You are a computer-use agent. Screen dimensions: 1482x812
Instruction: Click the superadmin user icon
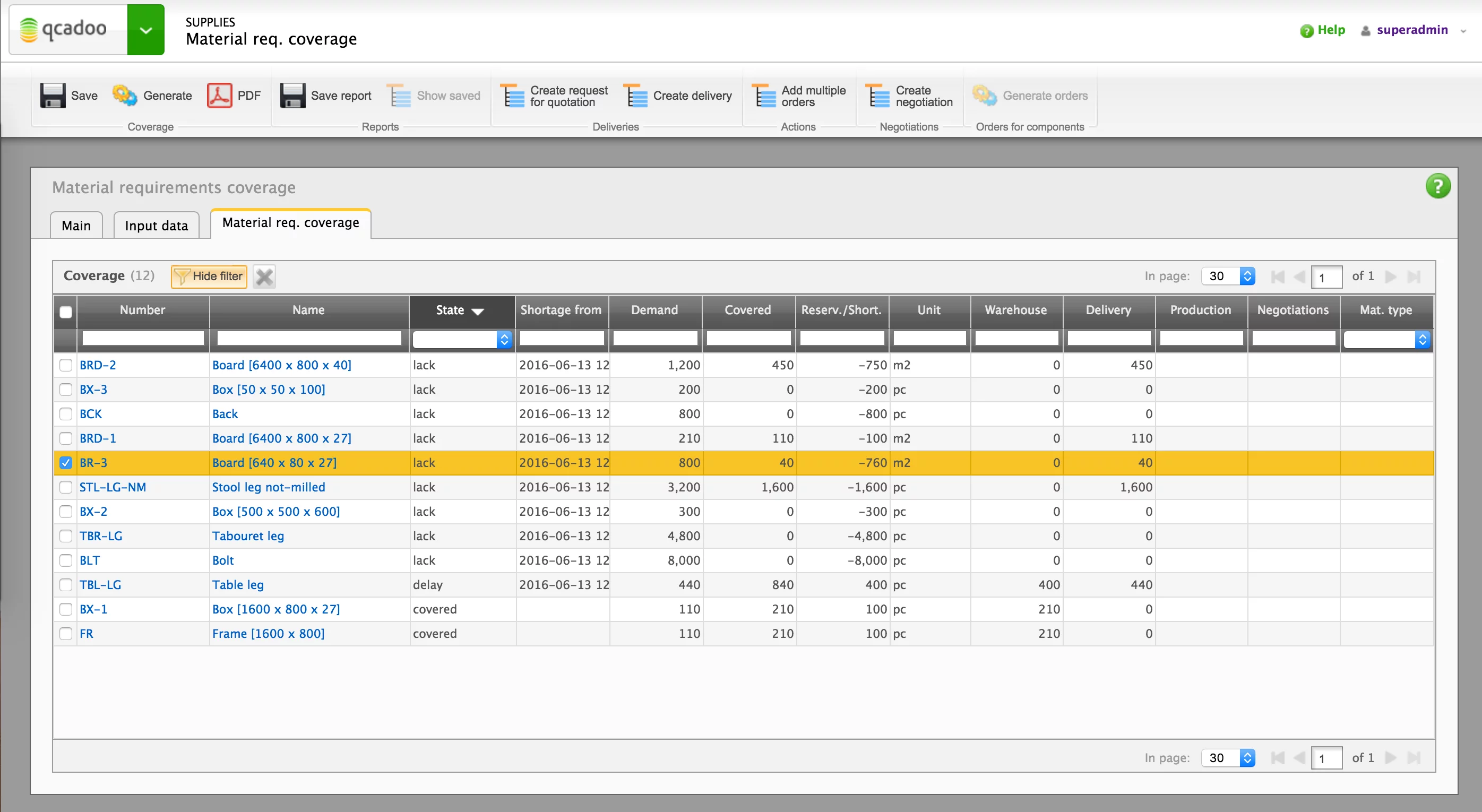[x=1365, y=30]
